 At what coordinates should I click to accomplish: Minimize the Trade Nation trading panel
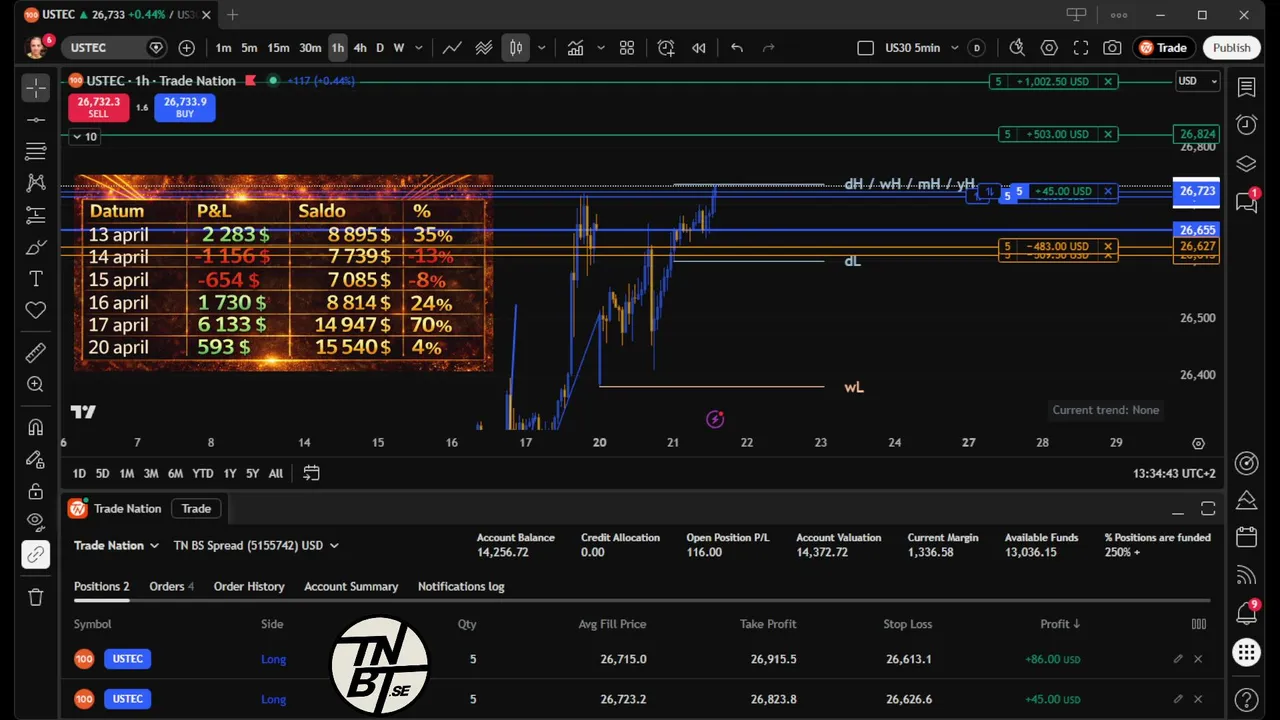pos(1177,510)
